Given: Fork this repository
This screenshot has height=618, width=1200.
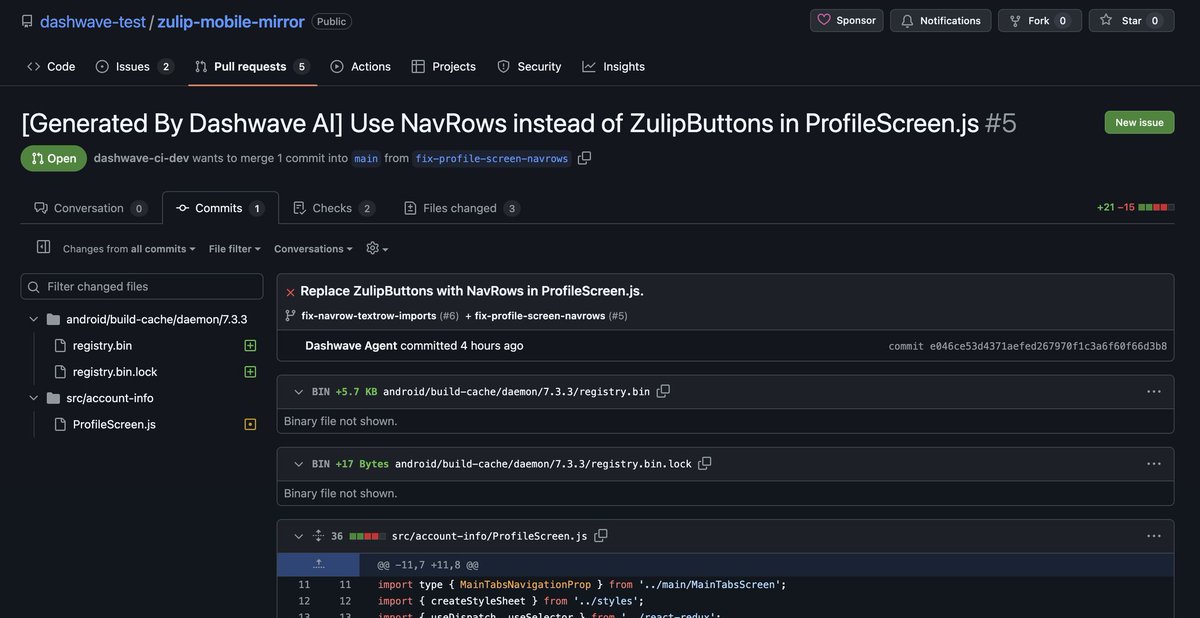Looking at the screenshot, I should pos(1039,20).
